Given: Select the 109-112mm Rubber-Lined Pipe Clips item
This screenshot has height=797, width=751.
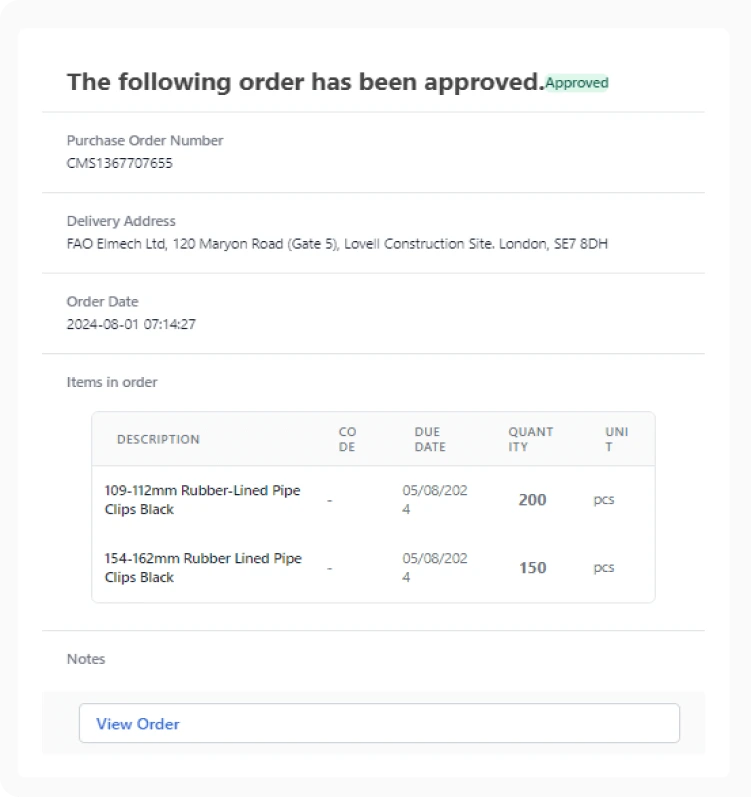Looking at the screenshot, I should (x=202, y=500).
